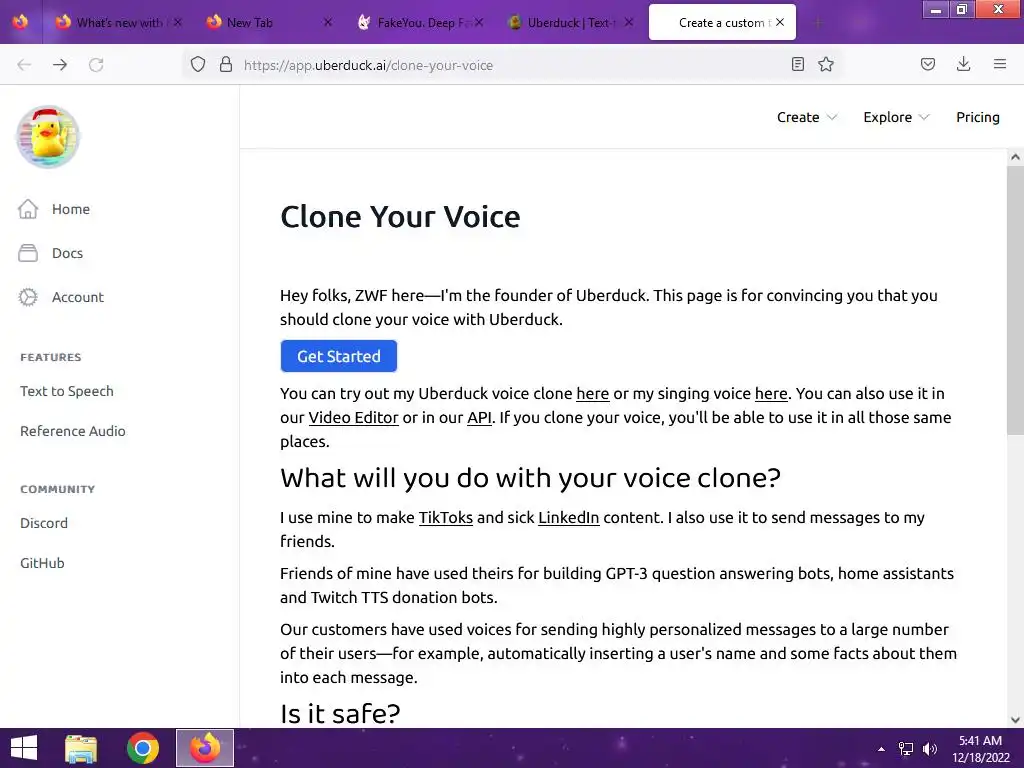The width and height of the screenshot is (1024, 768).
Task: Close the New Tab tab
Action: tap(328, 22)
